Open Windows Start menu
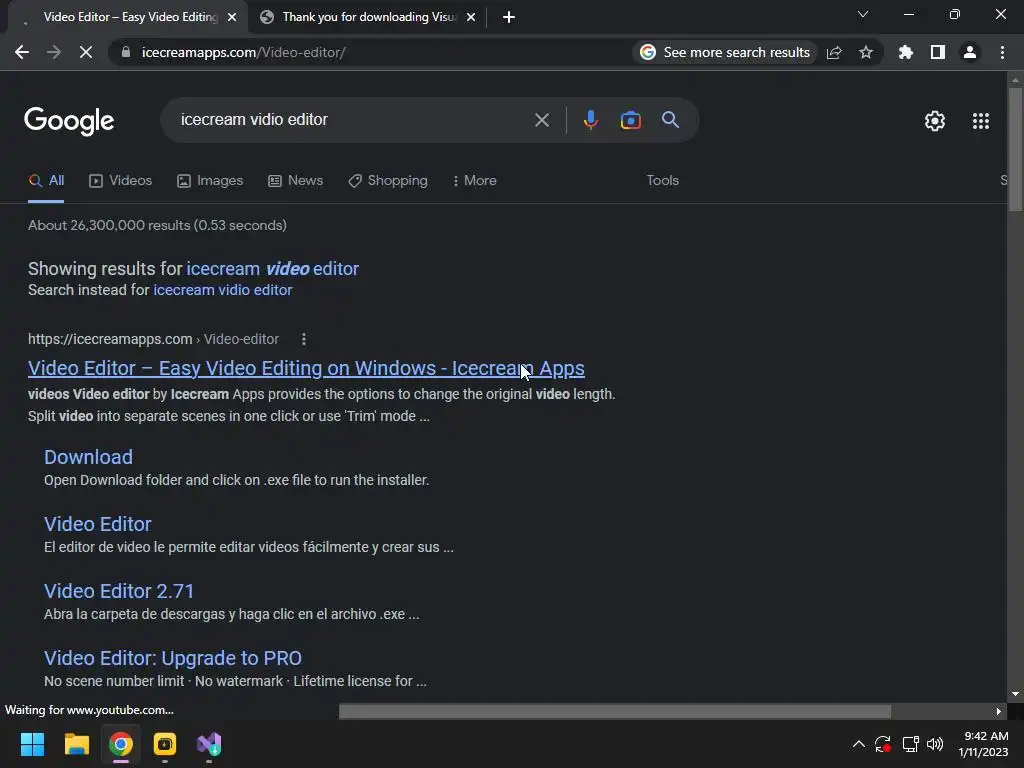 click(32, 744)
